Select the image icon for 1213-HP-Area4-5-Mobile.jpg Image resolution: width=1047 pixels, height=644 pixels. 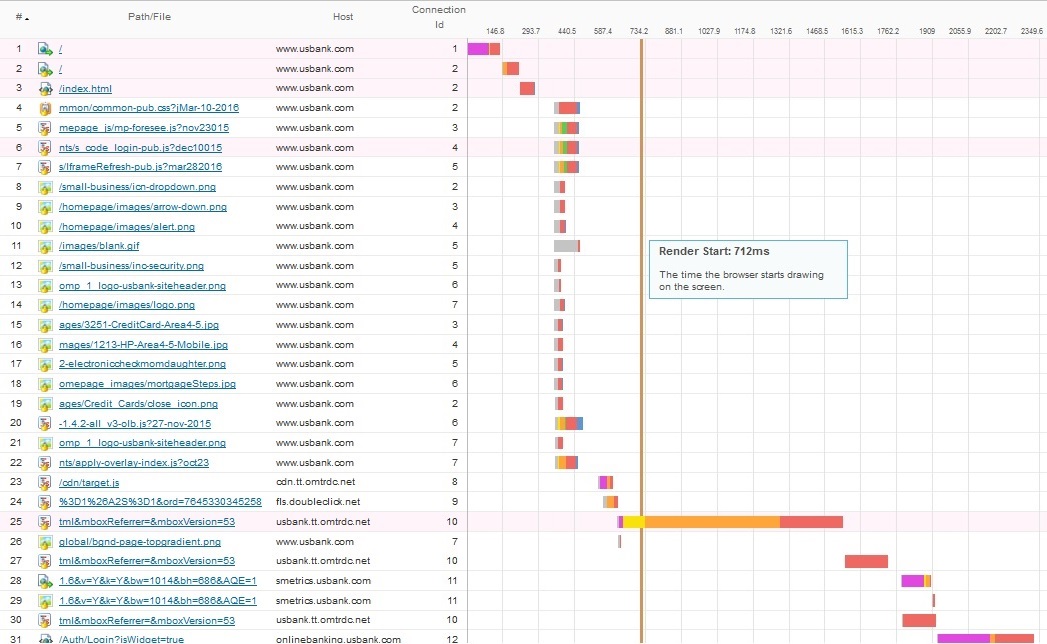45,345
